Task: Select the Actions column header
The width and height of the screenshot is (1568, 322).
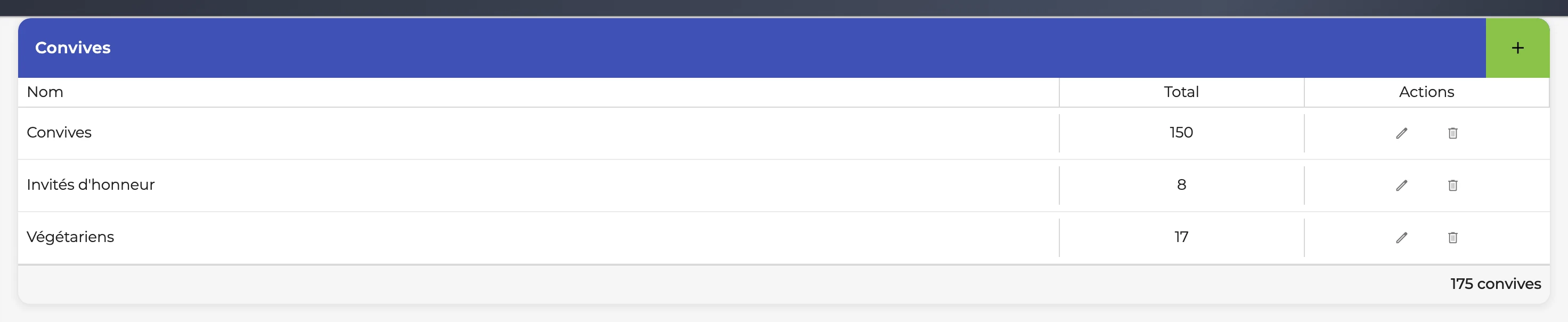Action: 1426,92
